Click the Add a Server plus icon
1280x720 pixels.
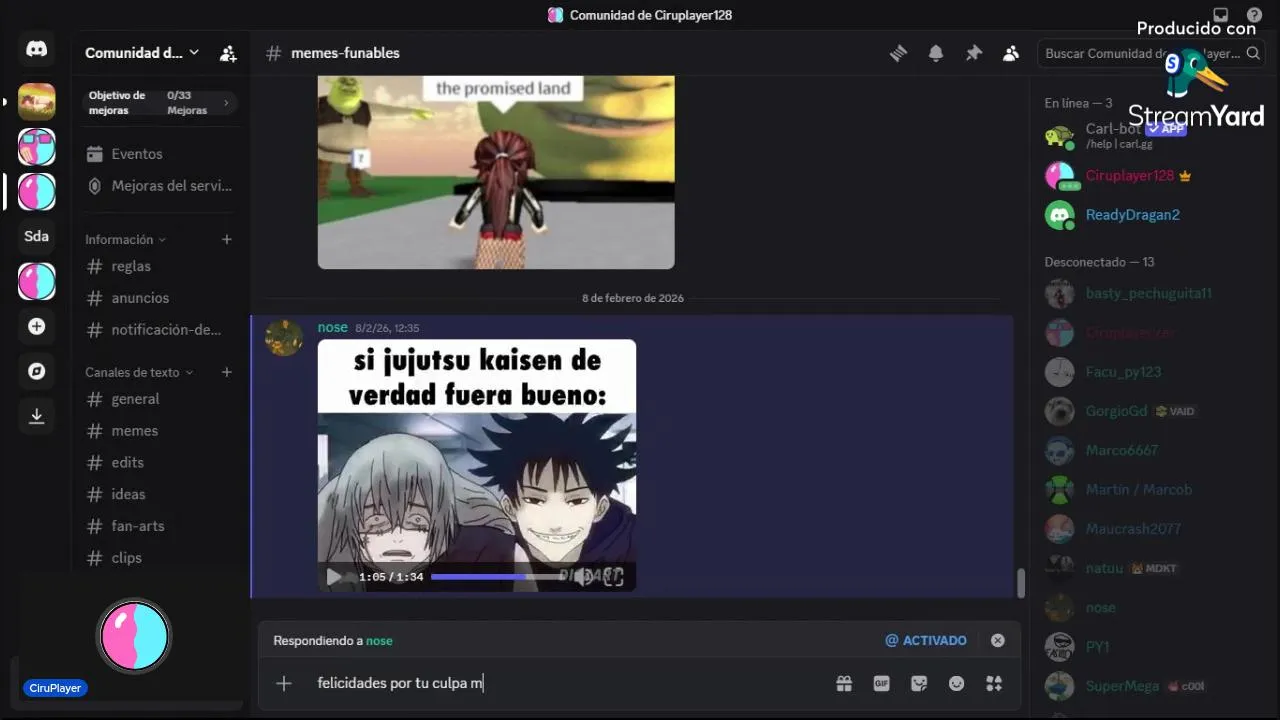coord(37,326)
